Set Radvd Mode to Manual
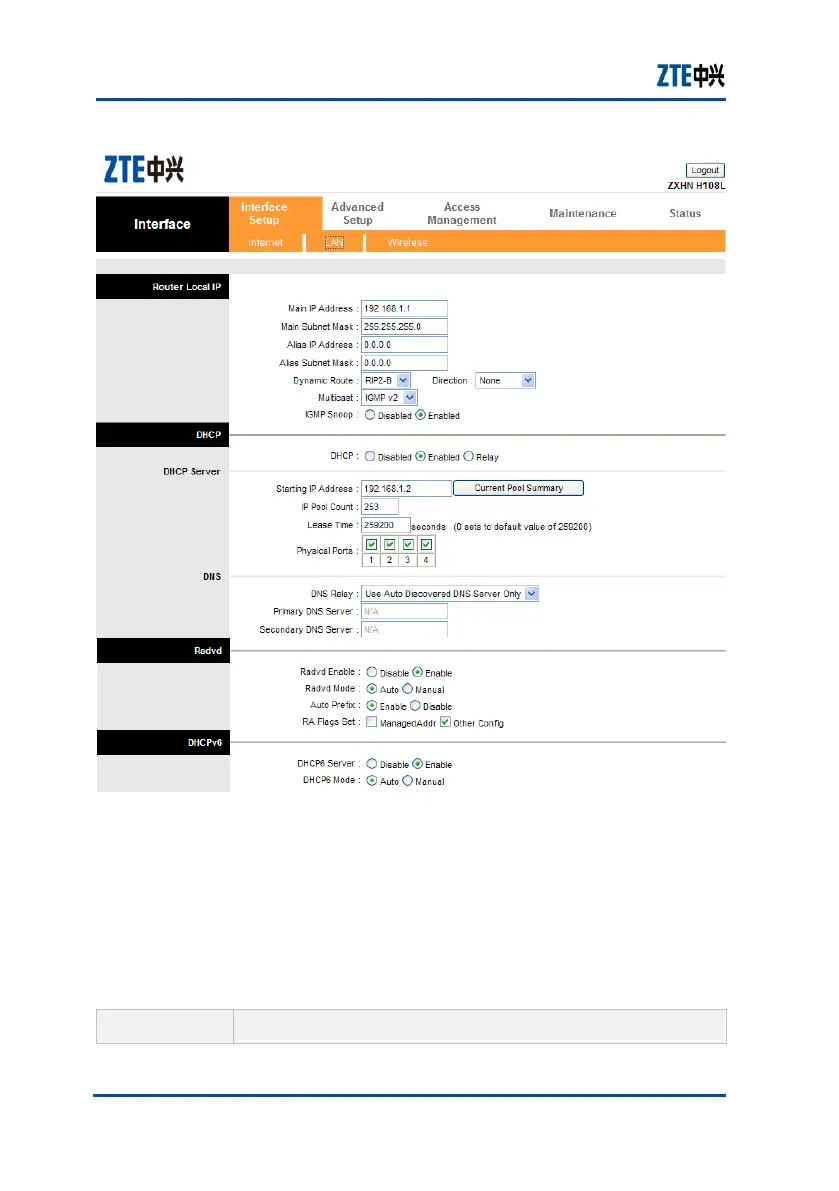 (x=407, y=689)
